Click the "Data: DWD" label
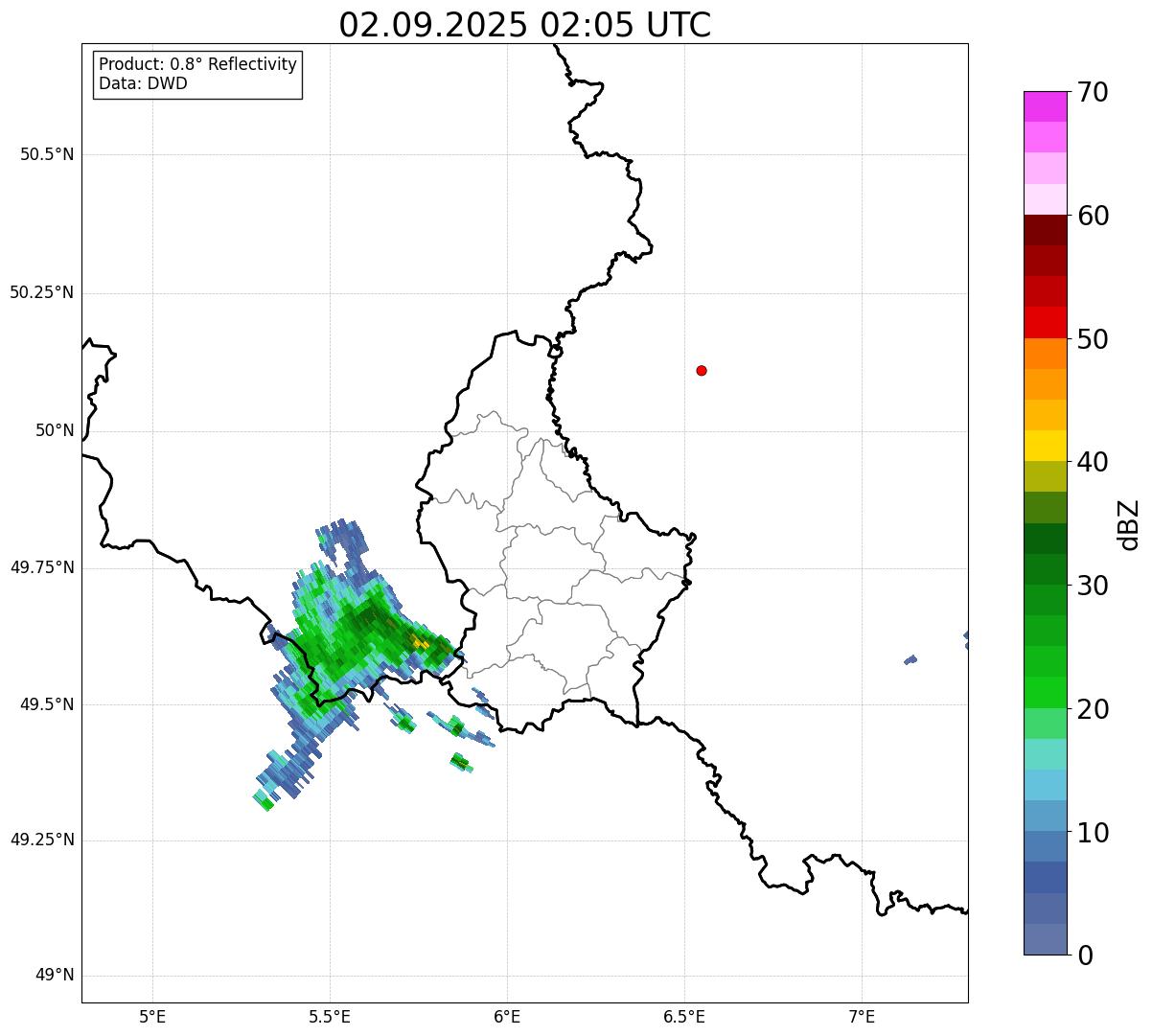Image resolution: width=1152 pixels, height=1036 pixels. pyautogui.click(x=143, y=83)
